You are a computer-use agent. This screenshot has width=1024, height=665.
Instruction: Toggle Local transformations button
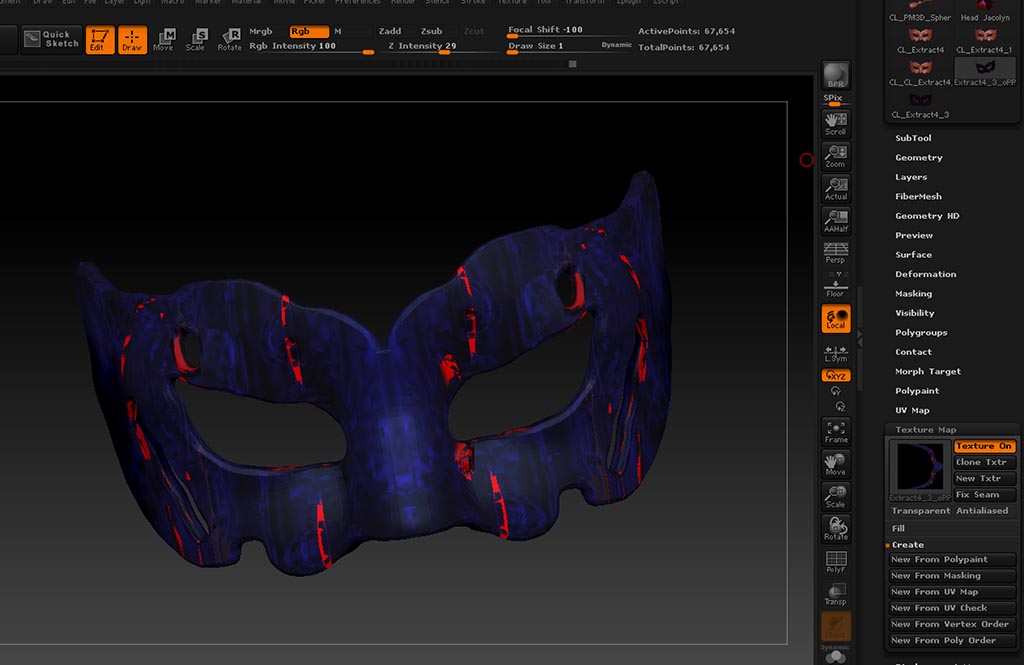point(836,318)
